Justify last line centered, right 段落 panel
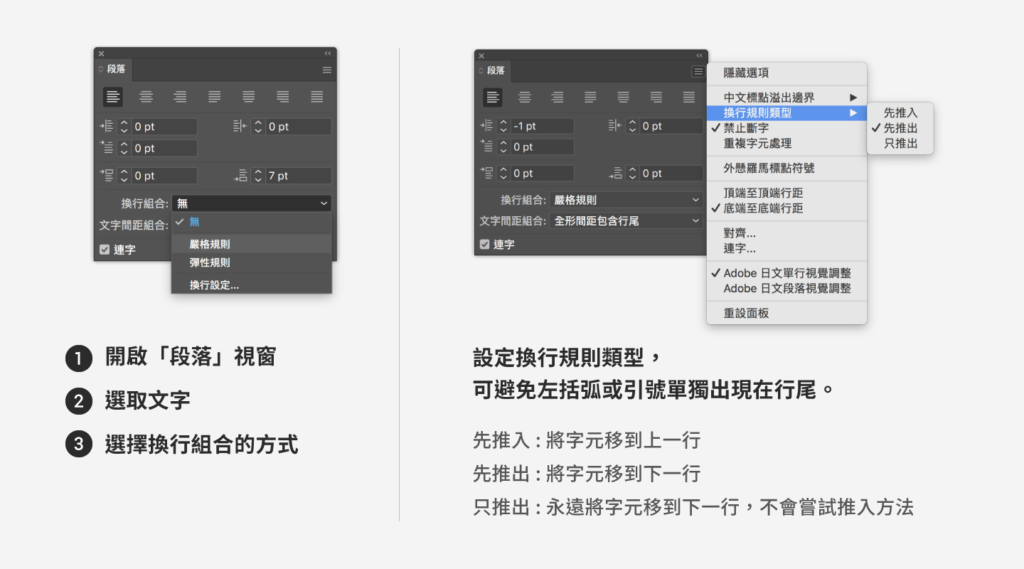The image size is (1024, 569). [x=623, y=97]
